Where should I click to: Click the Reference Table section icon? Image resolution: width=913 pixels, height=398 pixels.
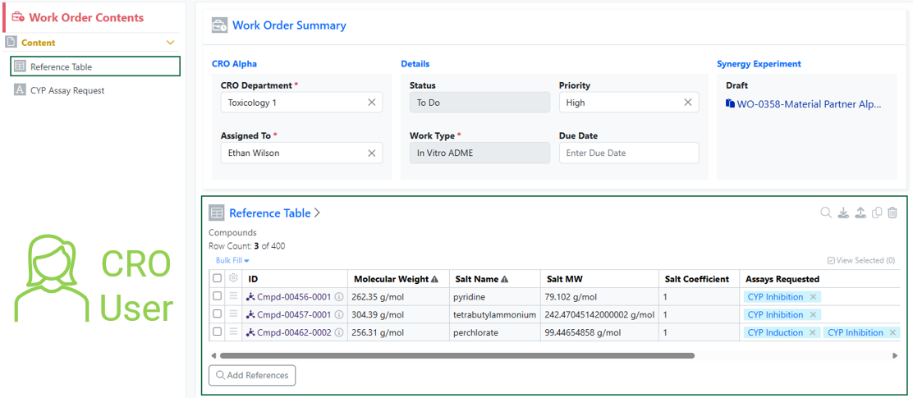(217, 213)
